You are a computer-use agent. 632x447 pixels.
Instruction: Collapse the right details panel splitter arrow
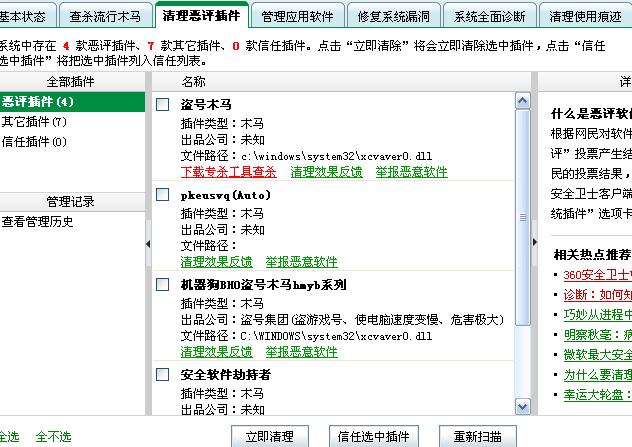(535, 243)
